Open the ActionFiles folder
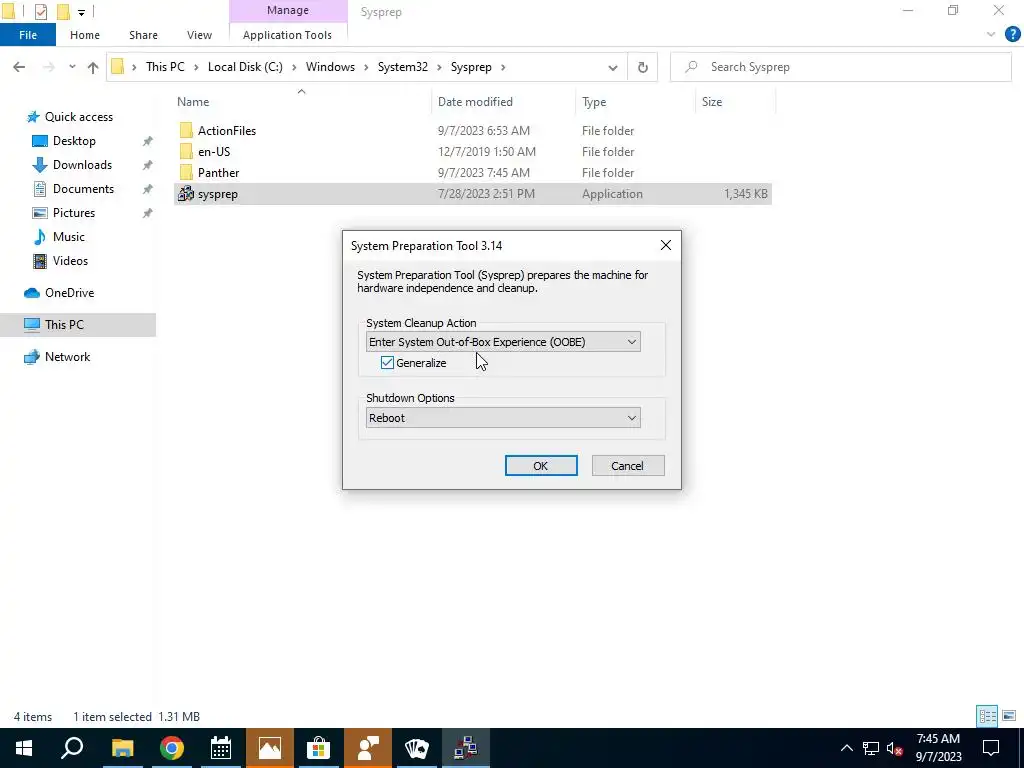Image resolution: width=1024 pixels, height=768 pixels. tap(227, 131)
